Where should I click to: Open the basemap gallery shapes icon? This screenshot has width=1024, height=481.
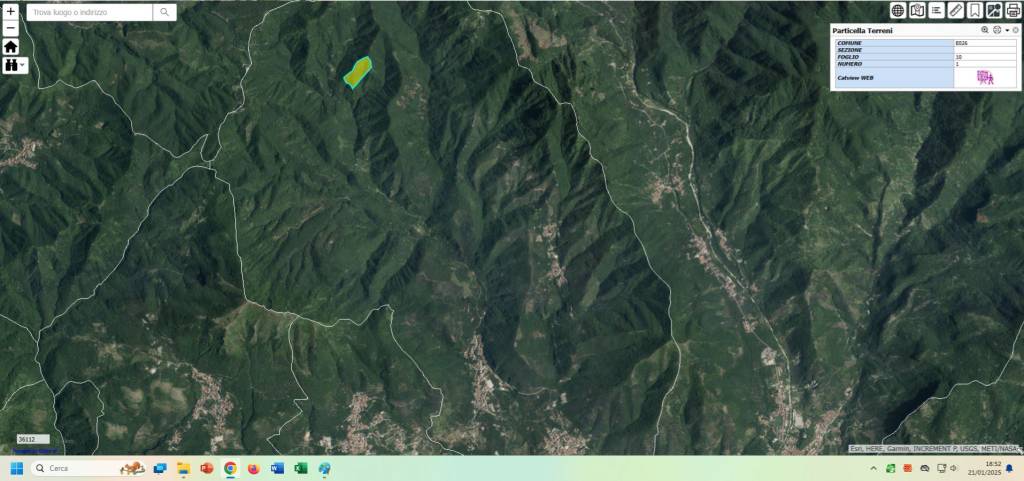point(994,10)
